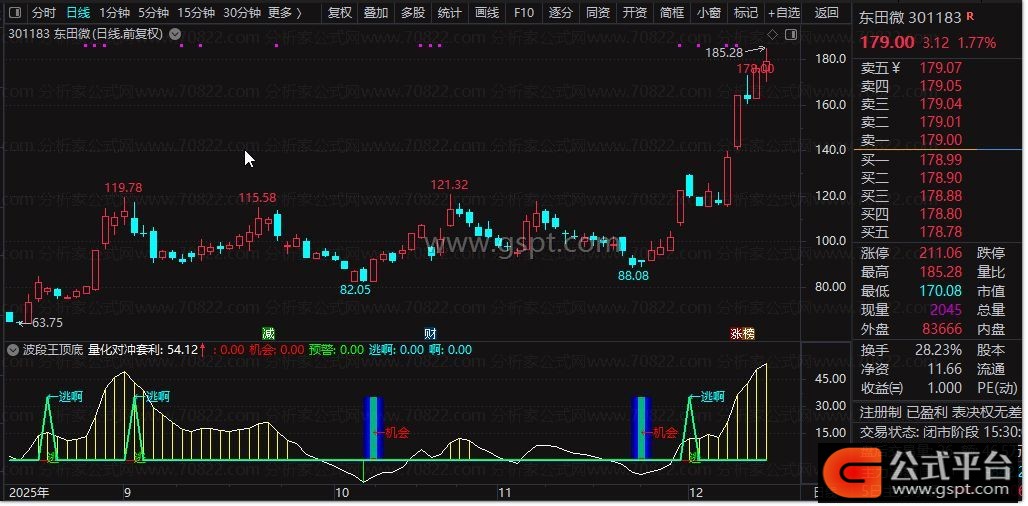Viewport: 1028px width, 506px height.
Task: Click the 返回 back button
Action: point(827,13)
